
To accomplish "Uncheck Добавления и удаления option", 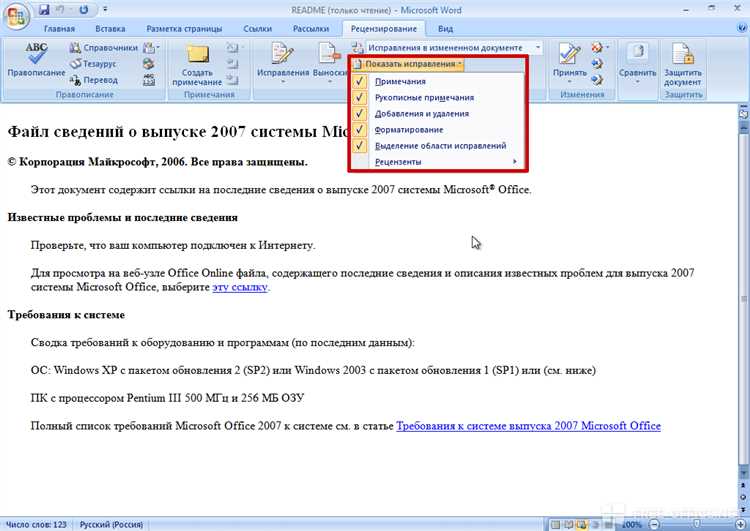I will (x=438, y=114).
